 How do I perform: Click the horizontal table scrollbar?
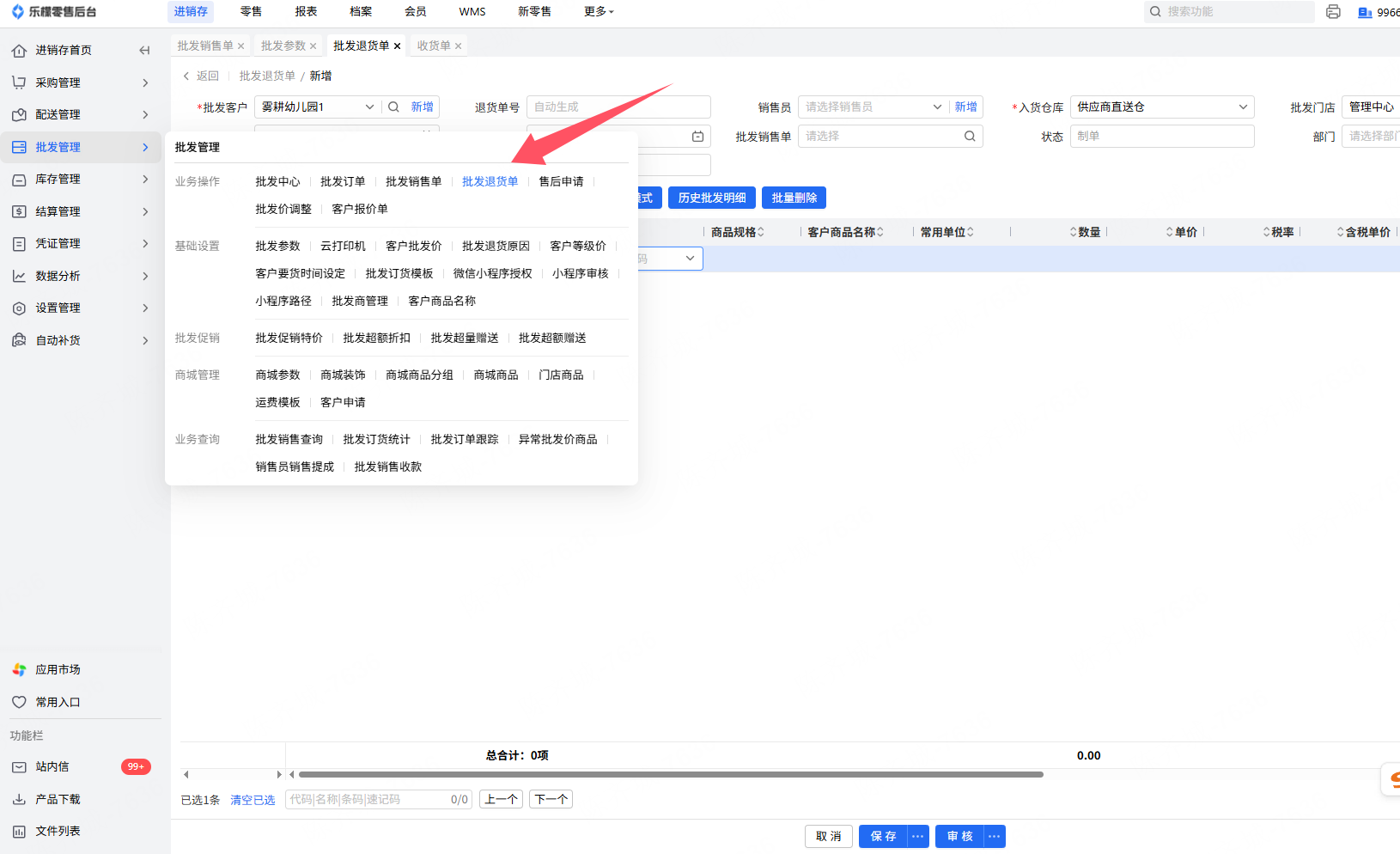(671, 775)
